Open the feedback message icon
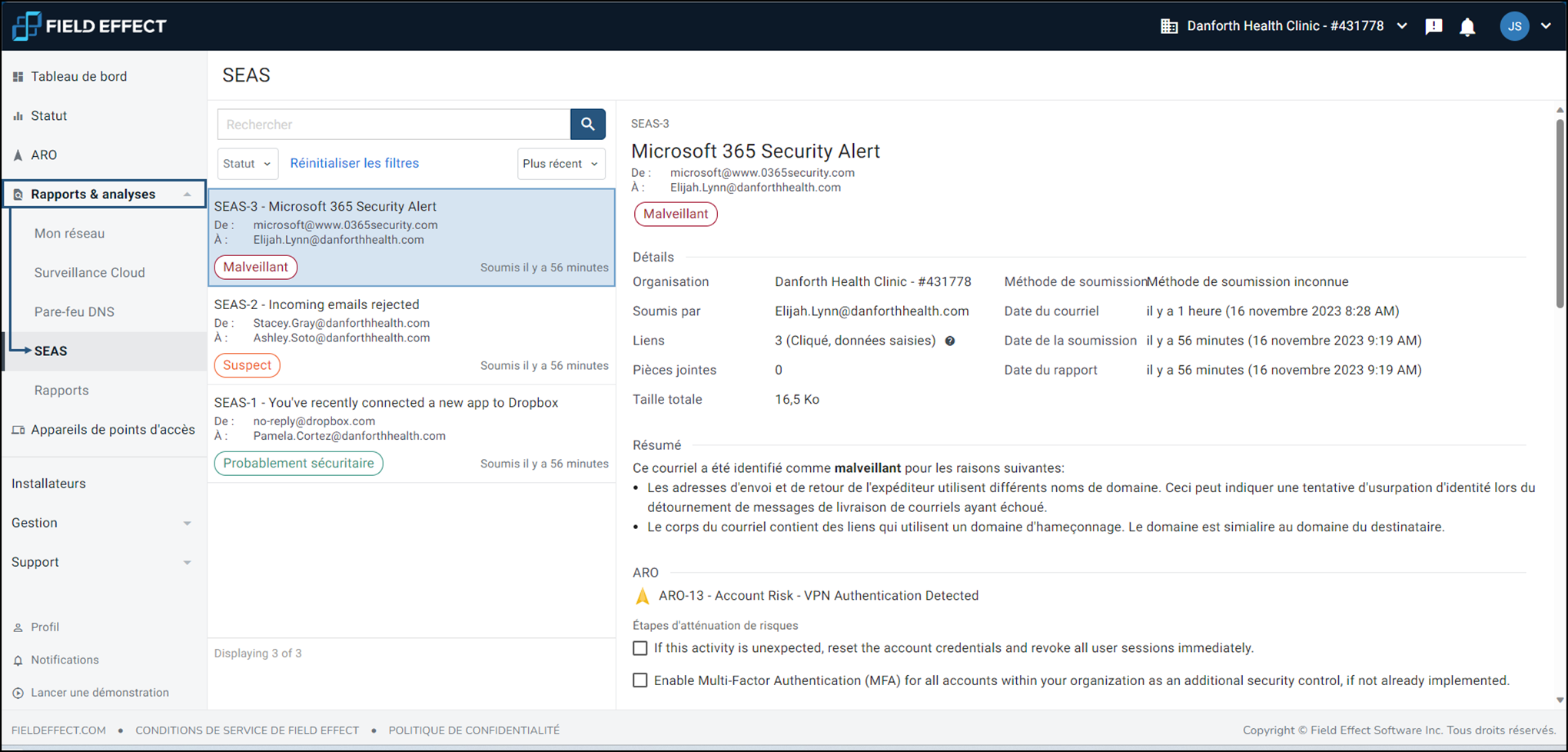Viewport: 1568px width, 752px height. point(1433,26)
